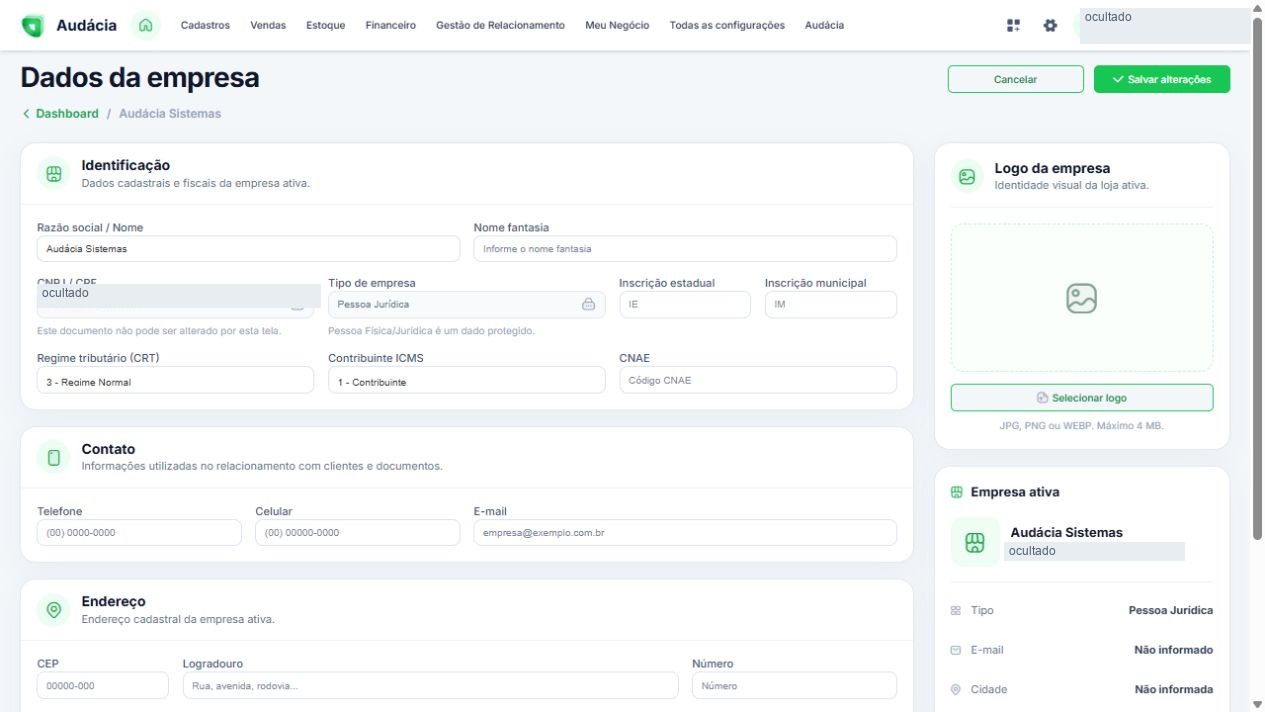Viewport: 1265px width, 712px height.
Task: Click the Contato section phone icon
Action: [54, 458]
